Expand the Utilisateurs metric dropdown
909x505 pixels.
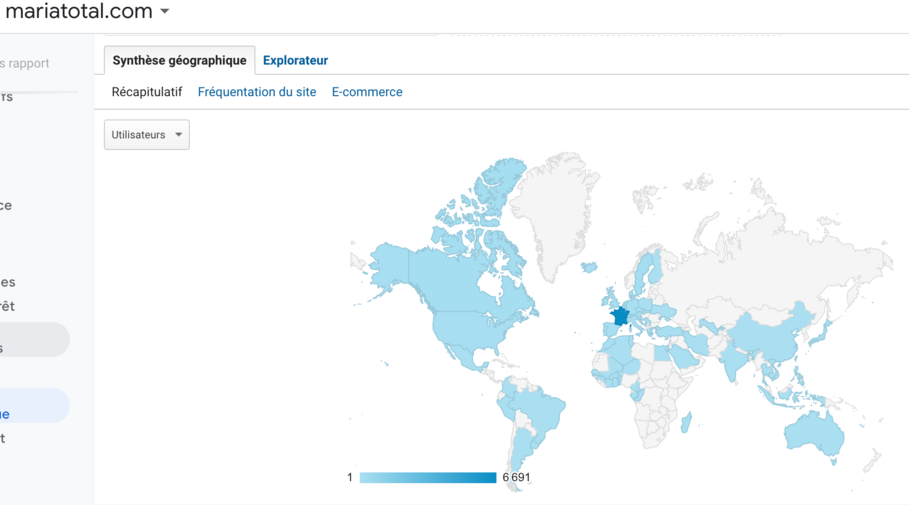coord(146,135)
